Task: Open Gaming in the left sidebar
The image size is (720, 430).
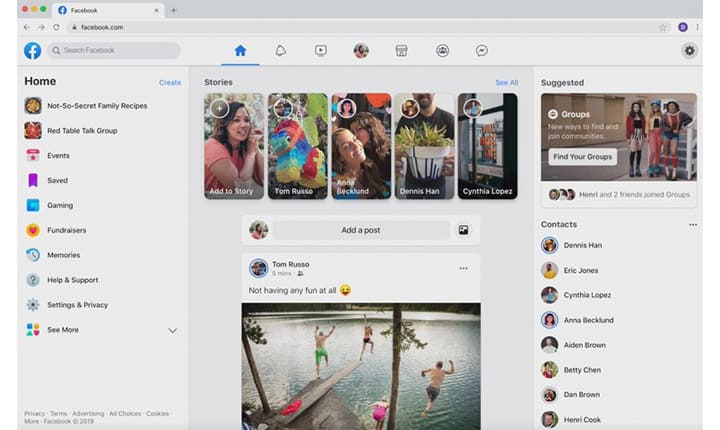Action: coord(60,205)
